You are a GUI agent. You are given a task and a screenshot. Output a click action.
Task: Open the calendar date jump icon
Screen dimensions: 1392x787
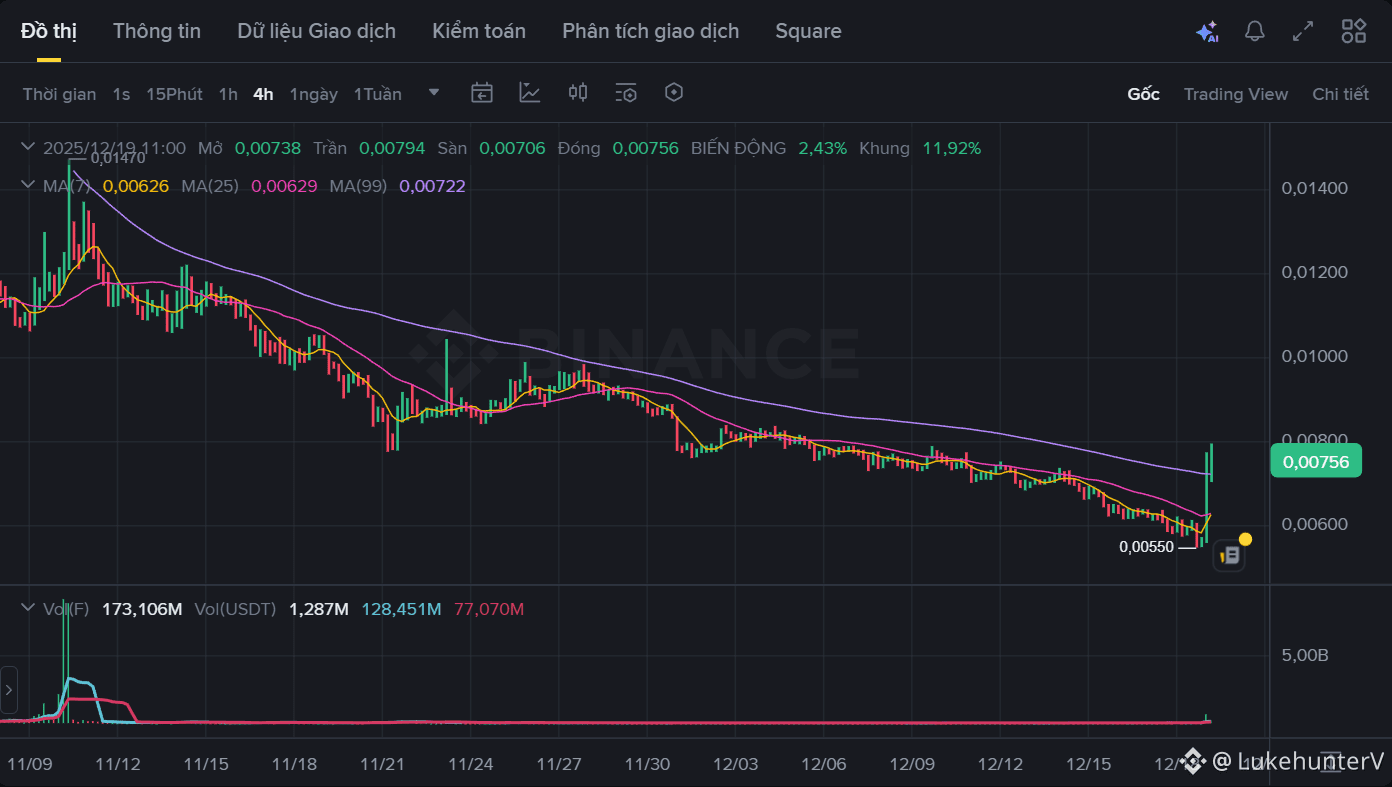coord(482,93)
